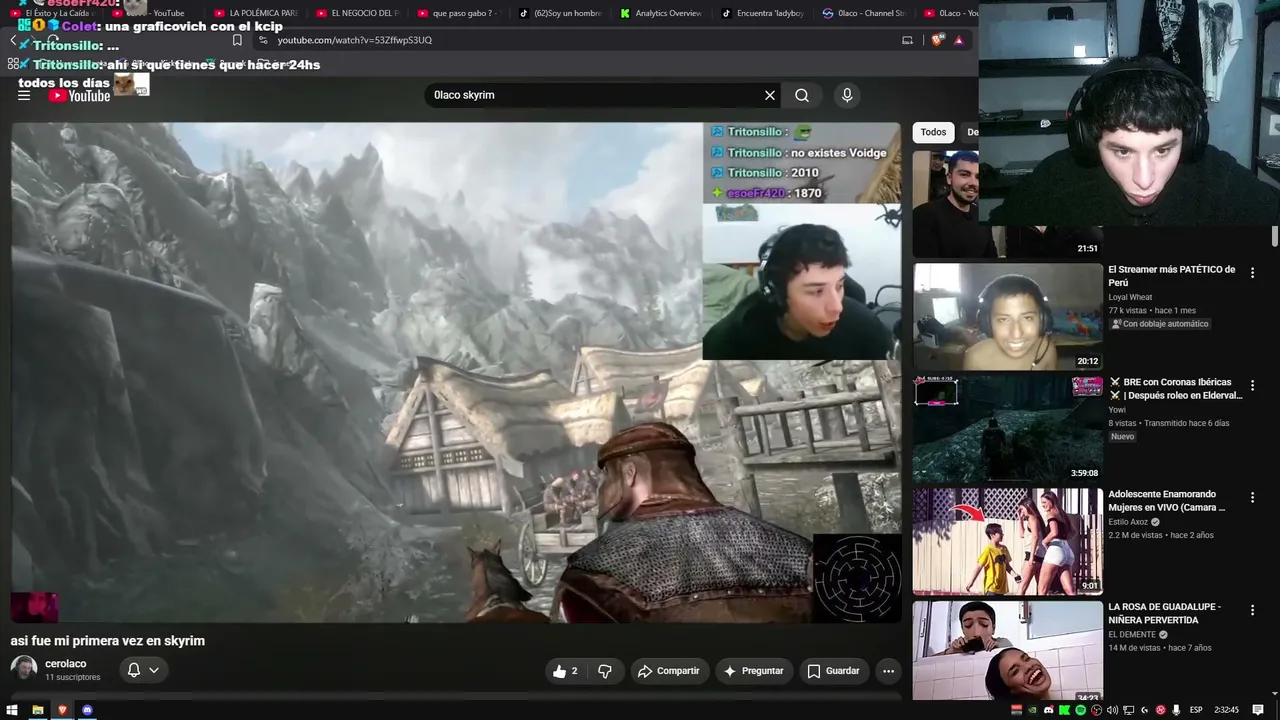Open the clock showing 2:32:45
1280x720 pixels.
click(1226, 710)
